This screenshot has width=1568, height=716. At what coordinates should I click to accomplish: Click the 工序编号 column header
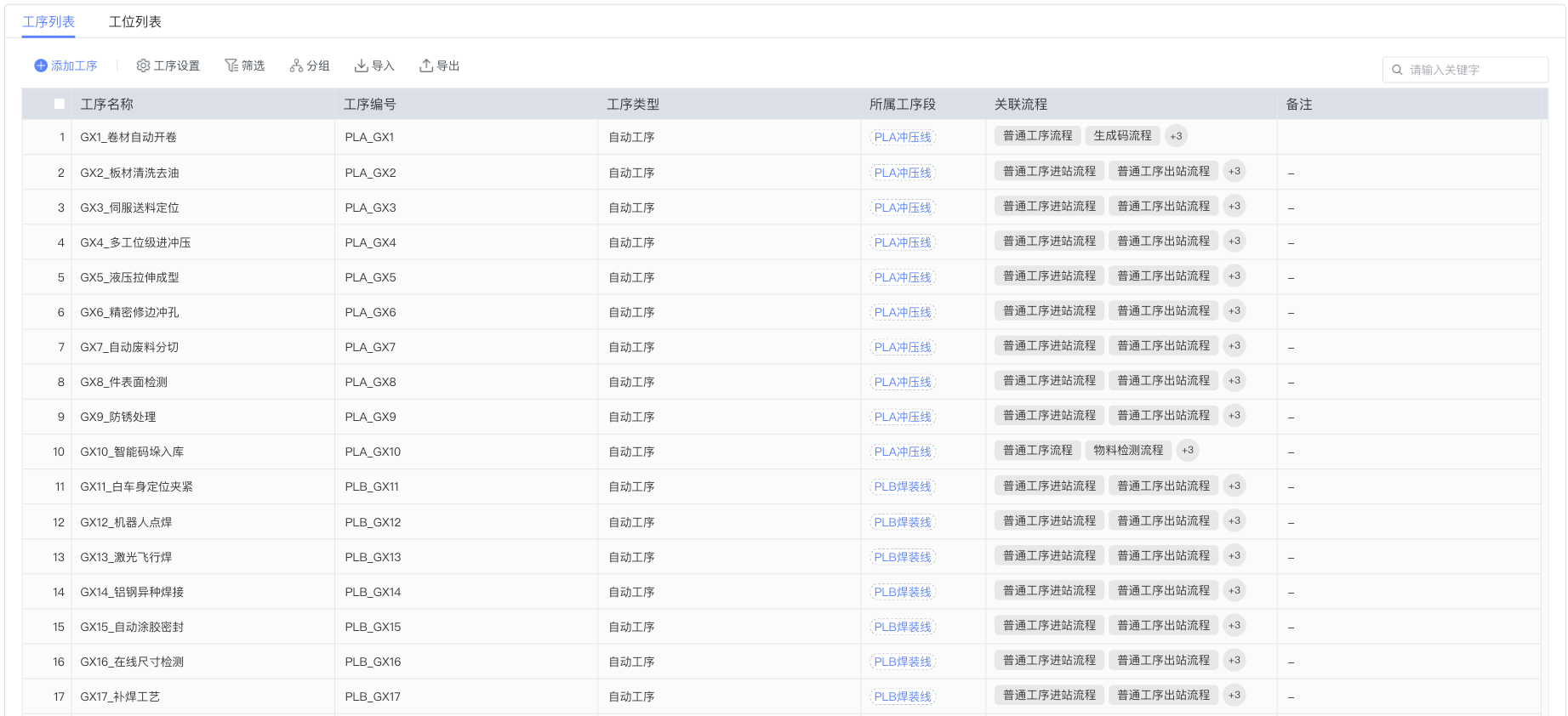(369, 105)
